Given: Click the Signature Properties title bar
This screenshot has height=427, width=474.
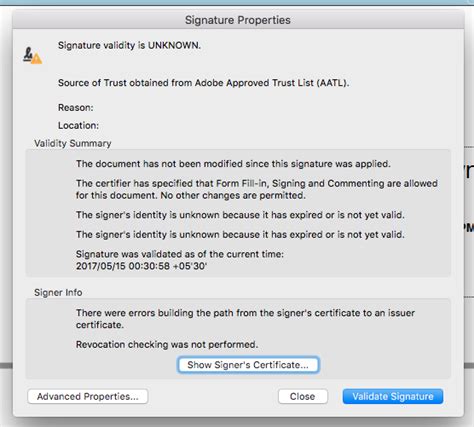Looking at the screenshot, I should [238, 20].
